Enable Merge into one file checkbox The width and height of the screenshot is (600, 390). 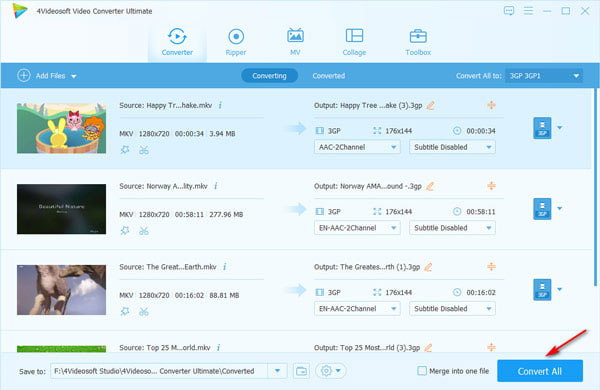click(422, 371)
